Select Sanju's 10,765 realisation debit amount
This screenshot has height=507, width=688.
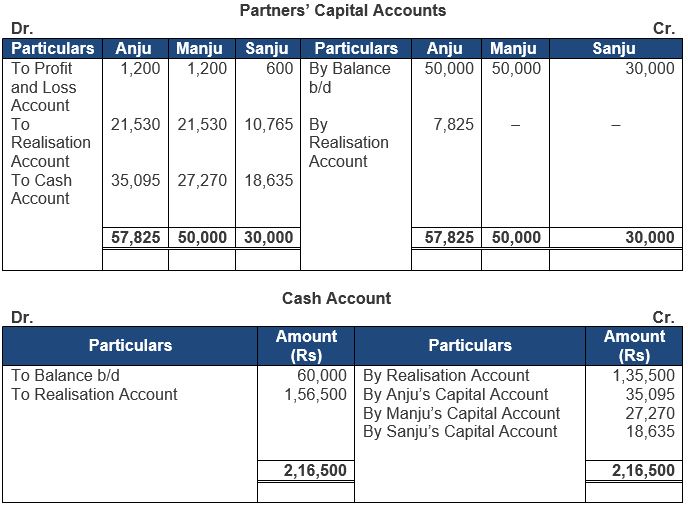268,125
